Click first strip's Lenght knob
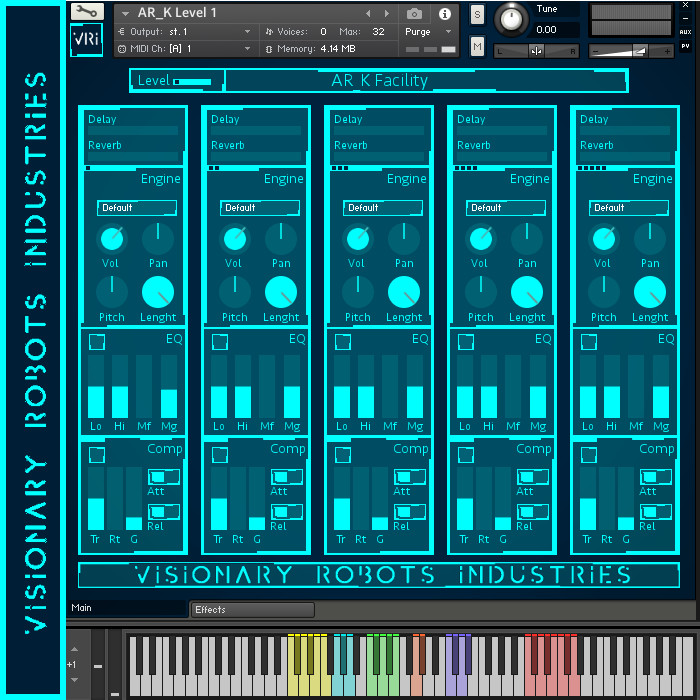700x700 pixels. (x=158, y=292)
